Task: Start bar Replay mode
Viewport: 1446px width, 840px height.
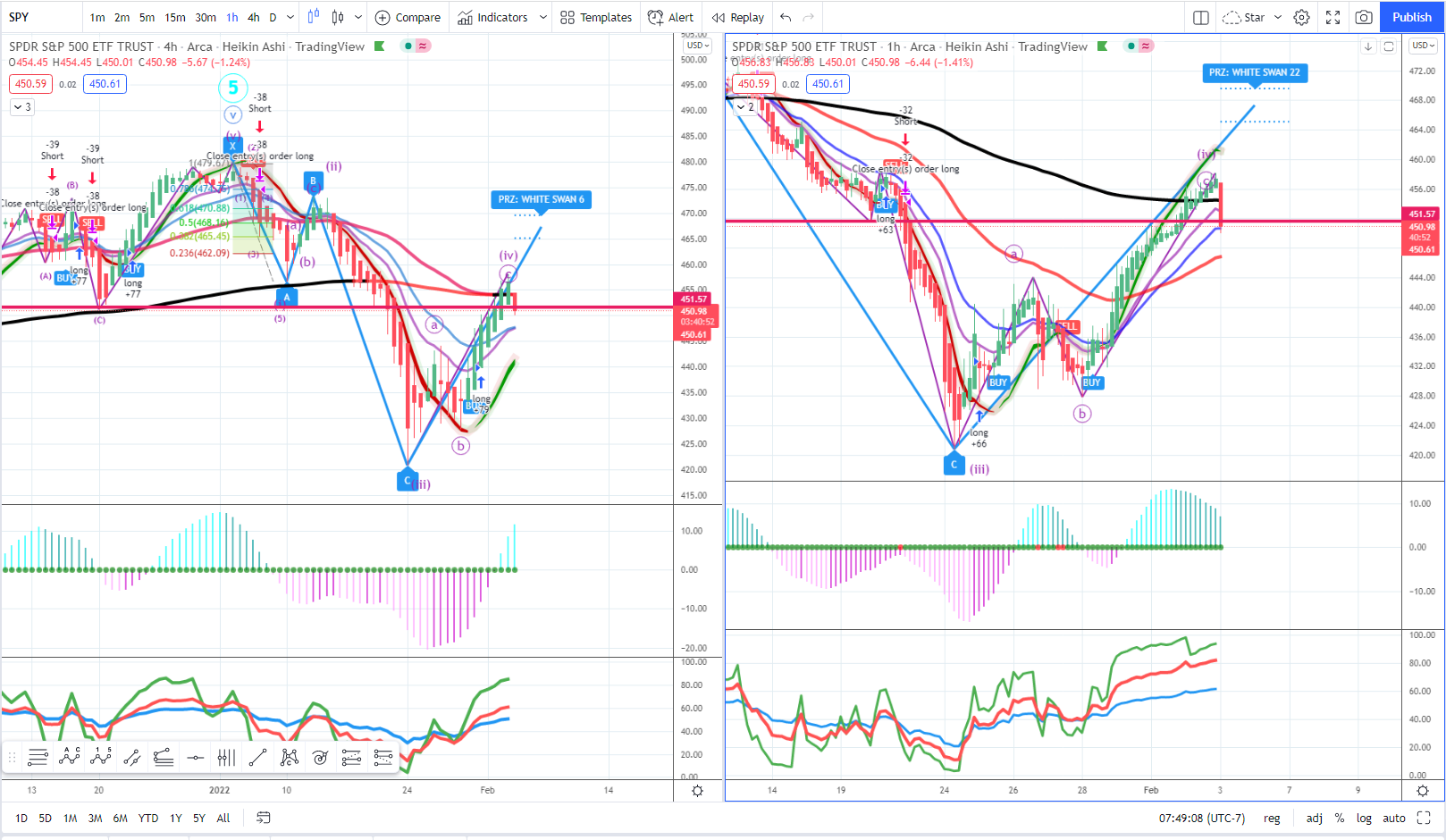Action: pos(738,17)
